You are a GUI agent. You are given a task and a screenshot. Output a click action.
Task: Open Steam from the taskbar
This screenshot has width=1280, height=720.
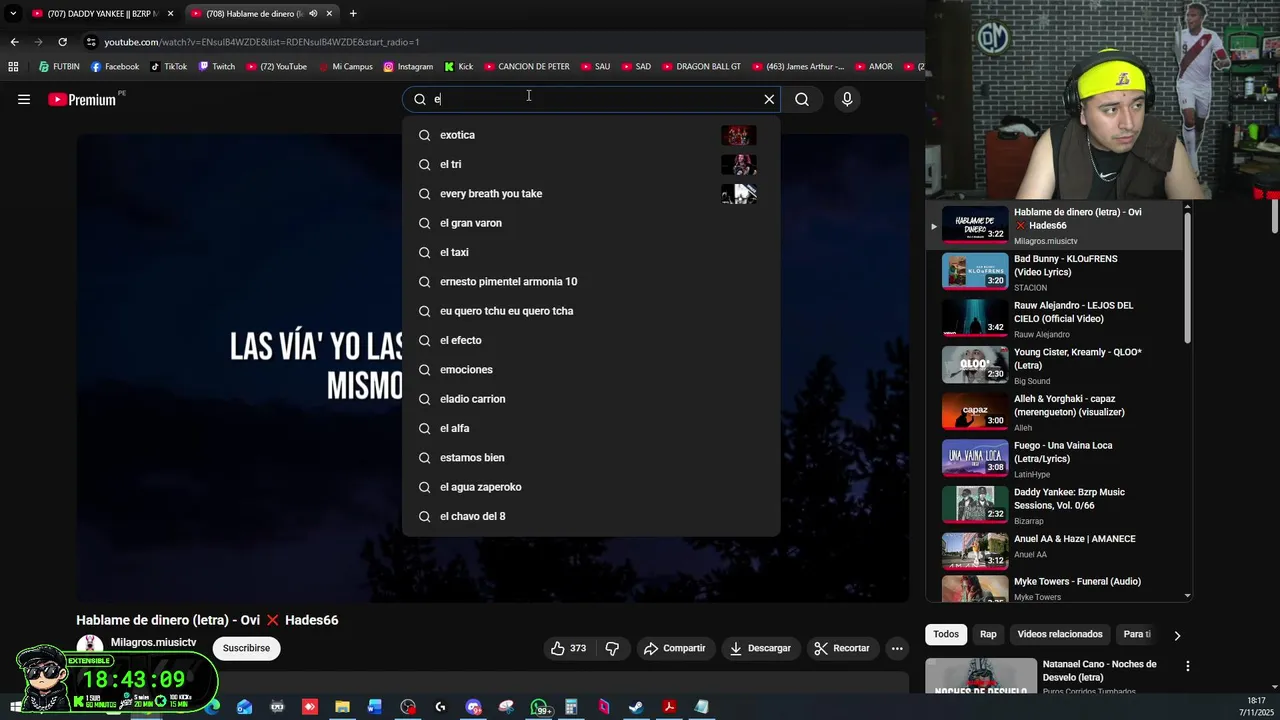[x=636, y=707]
